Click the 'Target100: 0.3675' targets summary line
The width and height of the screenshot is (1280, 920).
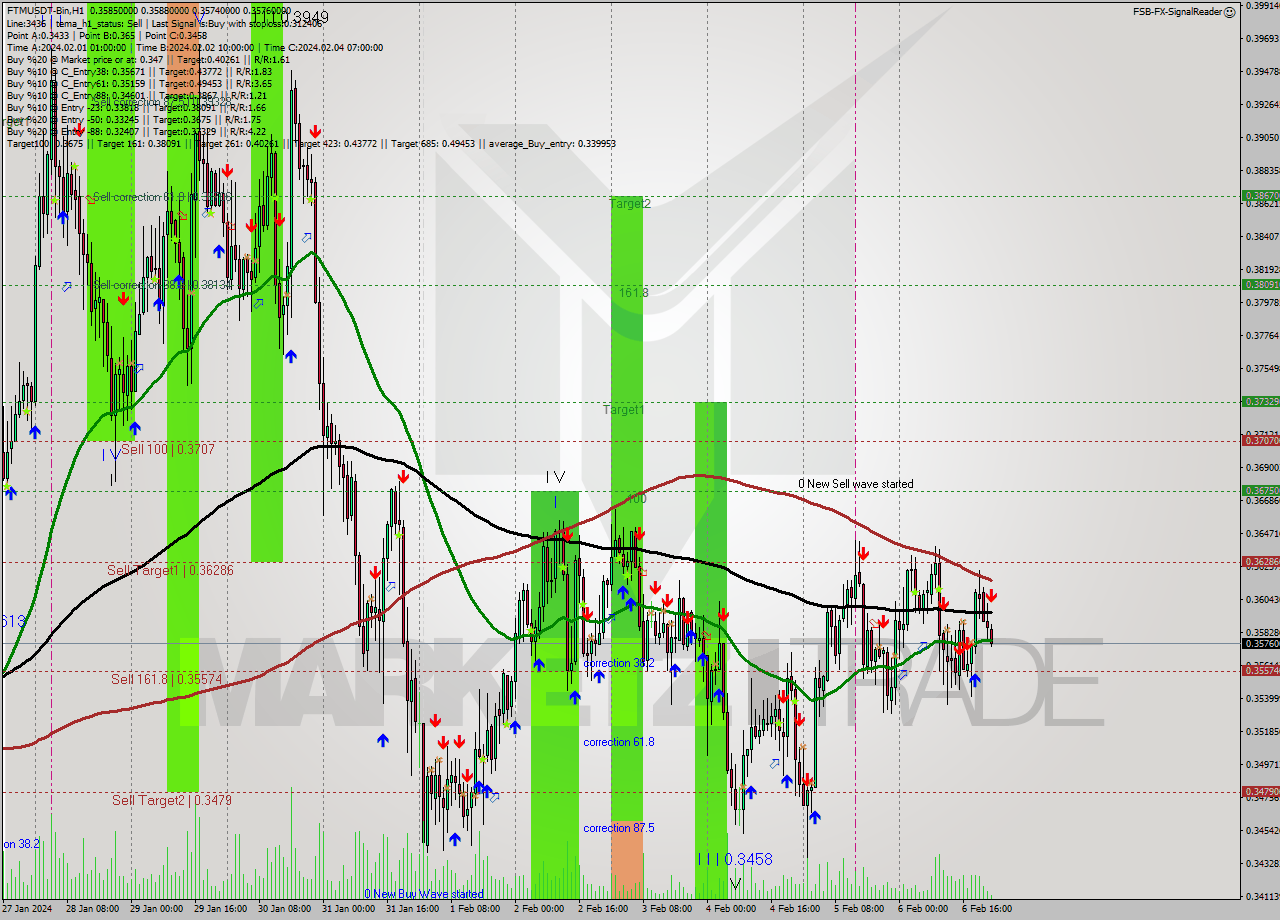pos(311,143)
